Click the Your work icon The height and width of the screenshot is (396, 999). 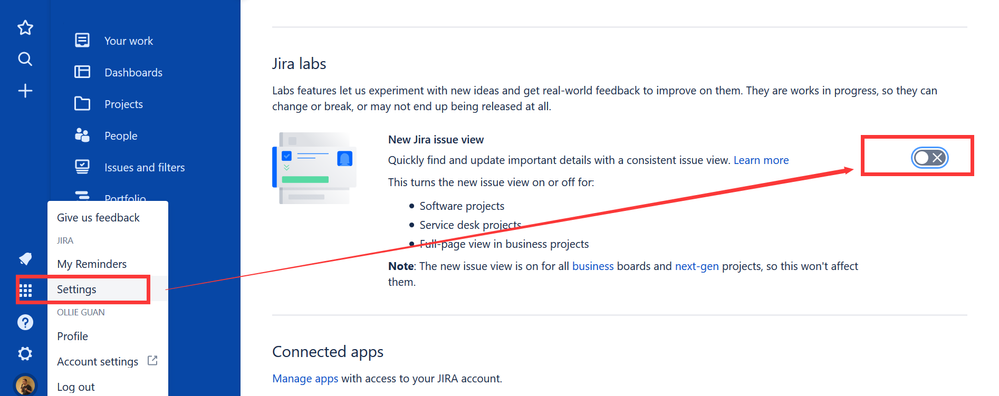point(82,40)
